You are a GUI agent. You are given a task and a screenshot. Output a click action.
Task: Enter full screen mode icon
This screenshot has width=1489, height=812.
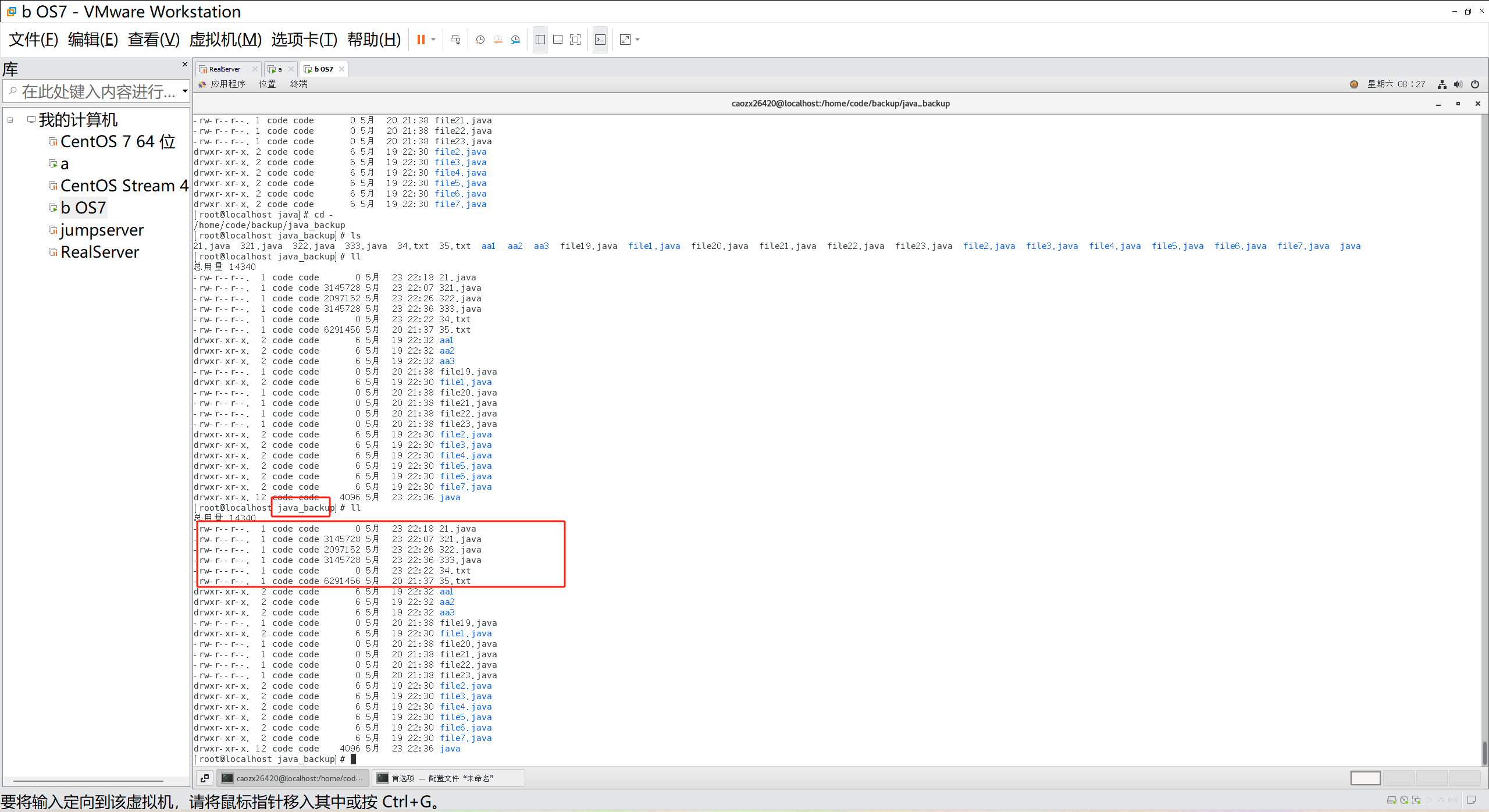pos(575,40)
